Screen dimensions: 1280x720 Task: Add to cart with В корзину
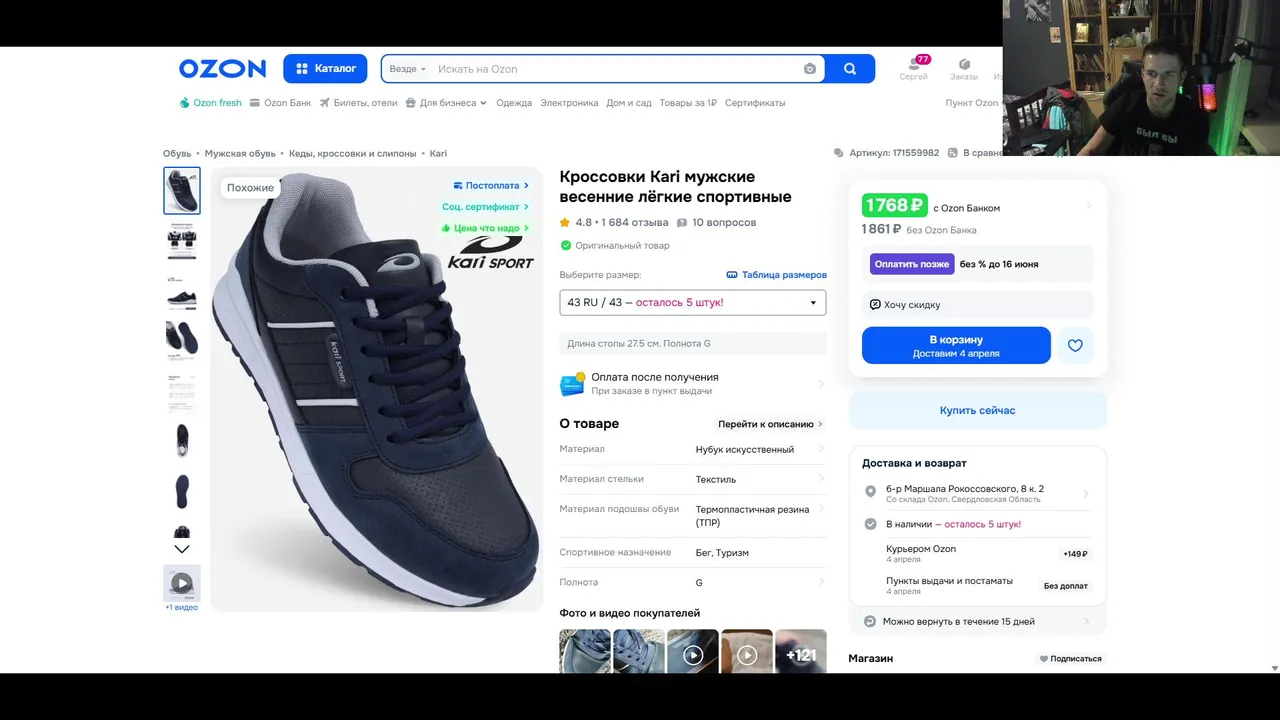coord(956,346)
